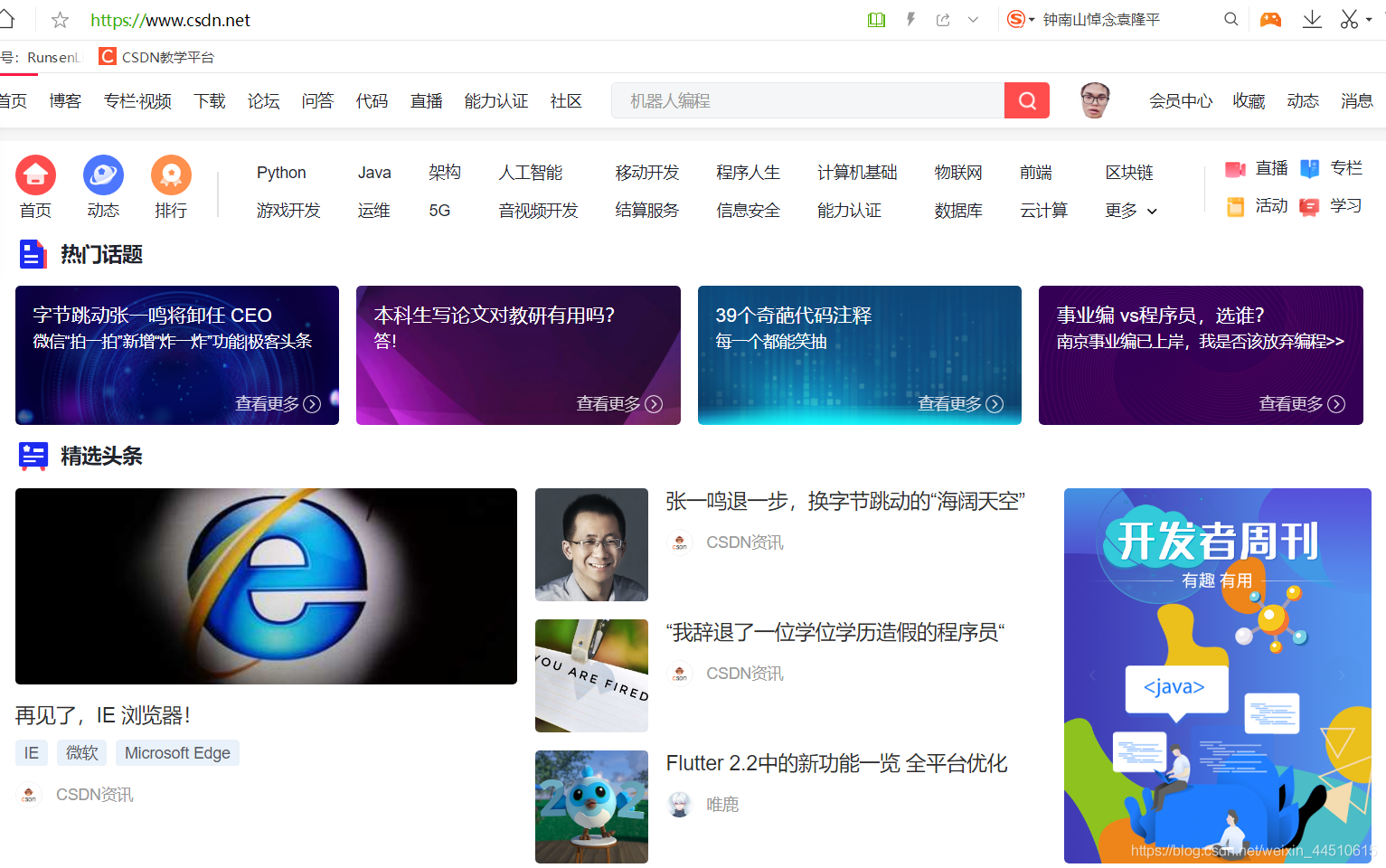Click 查看更多 on 39个奇葩代码注释 card
This screenshot has height=868, width=1386.
pos(960,404)
